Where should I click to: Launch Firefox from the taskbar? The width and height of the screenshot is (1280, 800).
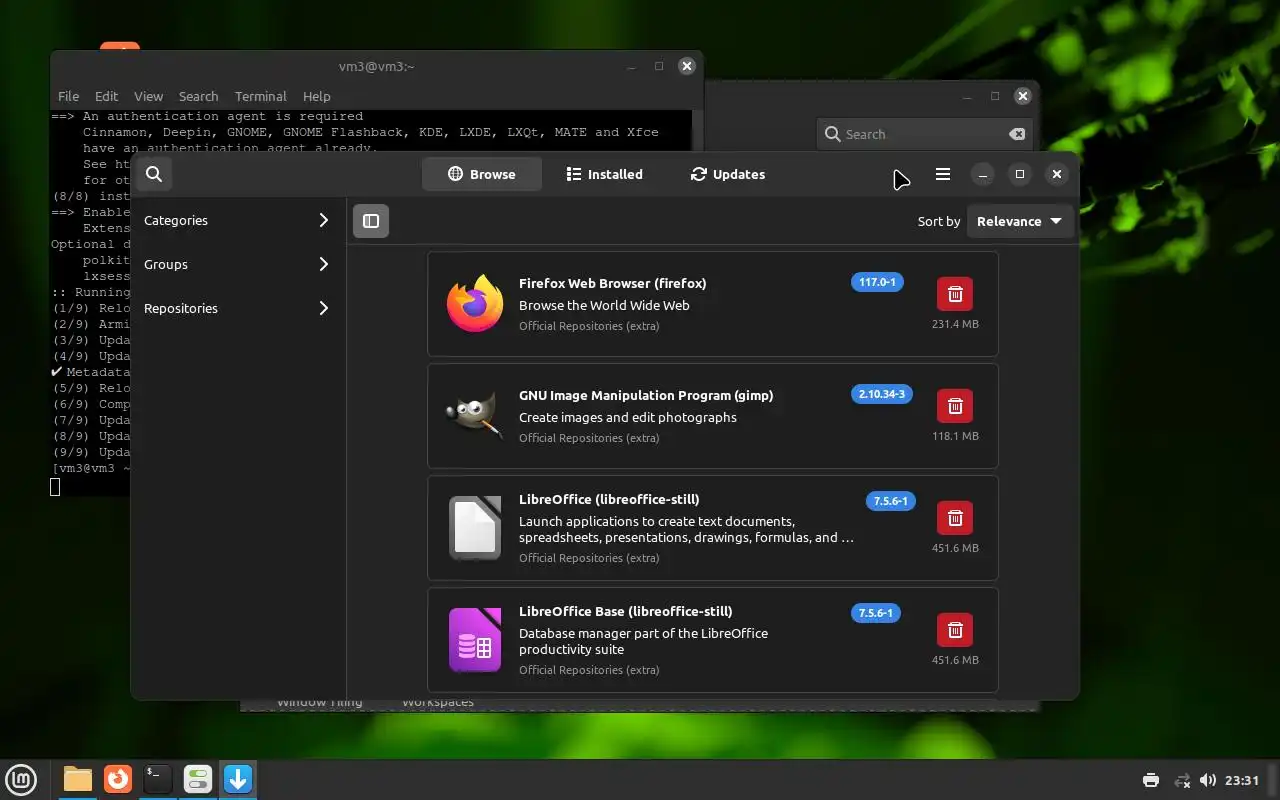point(118,779)
